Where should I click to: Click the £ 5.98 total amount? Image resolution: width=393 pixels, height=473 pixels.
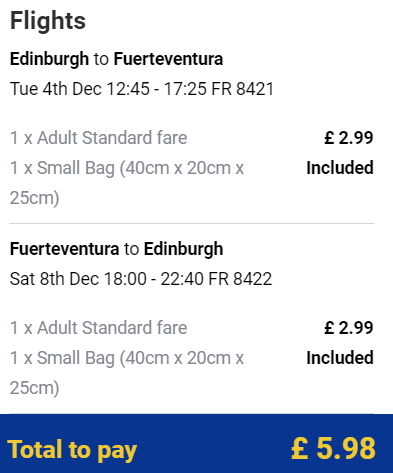click(333, 448)
